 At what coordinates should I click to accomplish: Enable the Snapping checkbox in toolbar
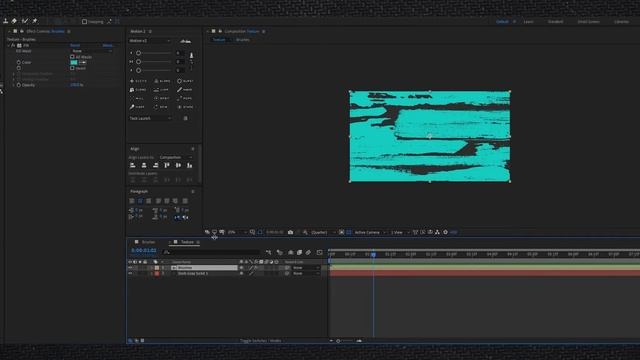pyautogui.click(x=84, y=22)
